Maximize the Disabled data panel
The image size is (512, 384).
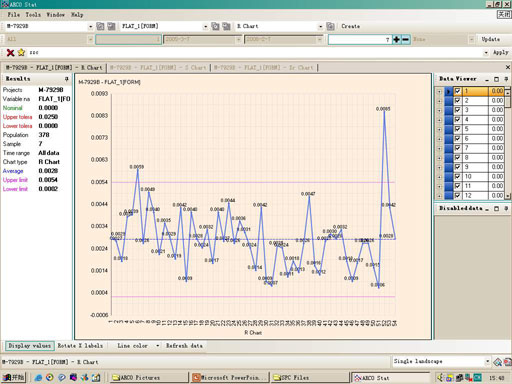pos(496,208)
